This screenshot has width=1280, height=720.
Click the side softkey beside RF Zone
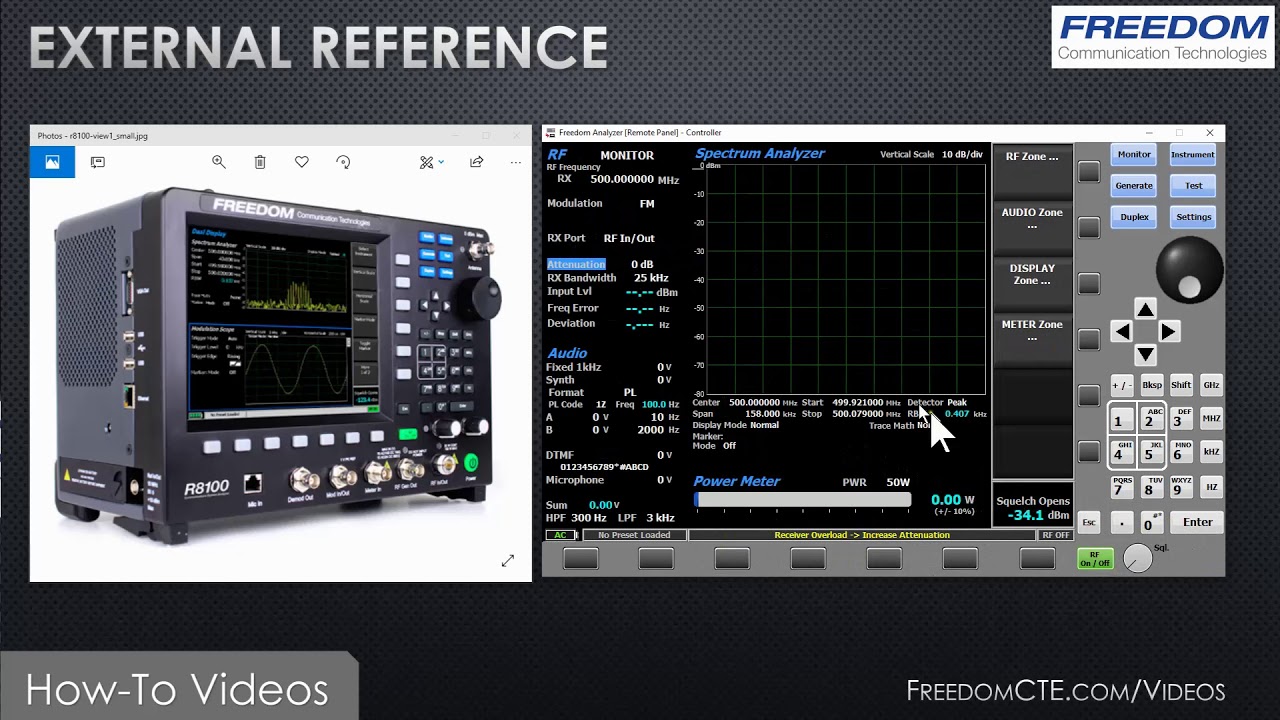[x=1088, y=172]
